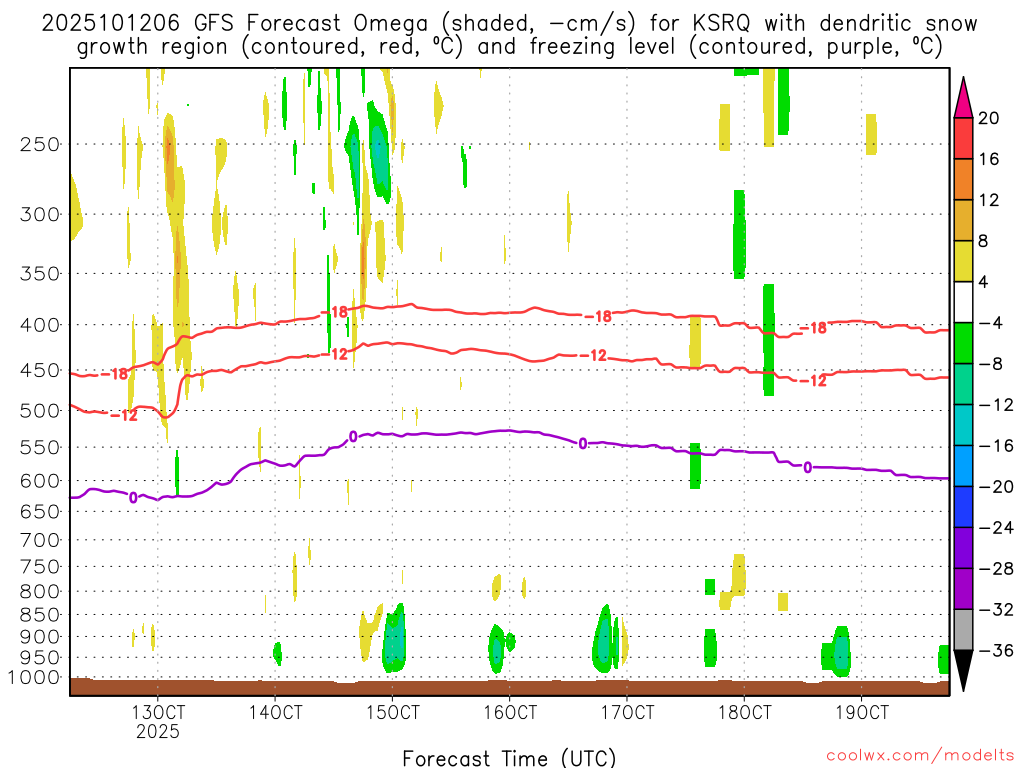Click the black downward arrow below colorbar

coord(963,671)
